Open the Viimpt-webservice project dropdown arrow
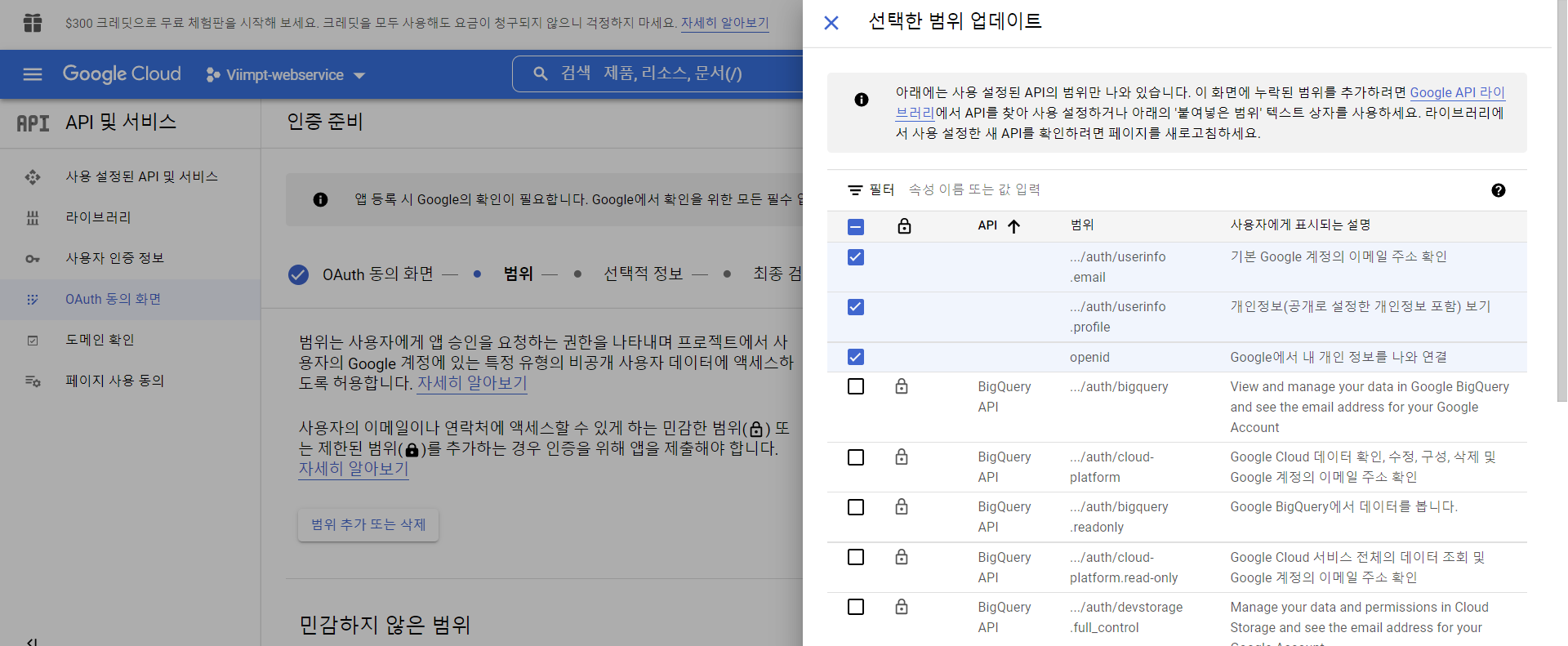 (359, 75)
